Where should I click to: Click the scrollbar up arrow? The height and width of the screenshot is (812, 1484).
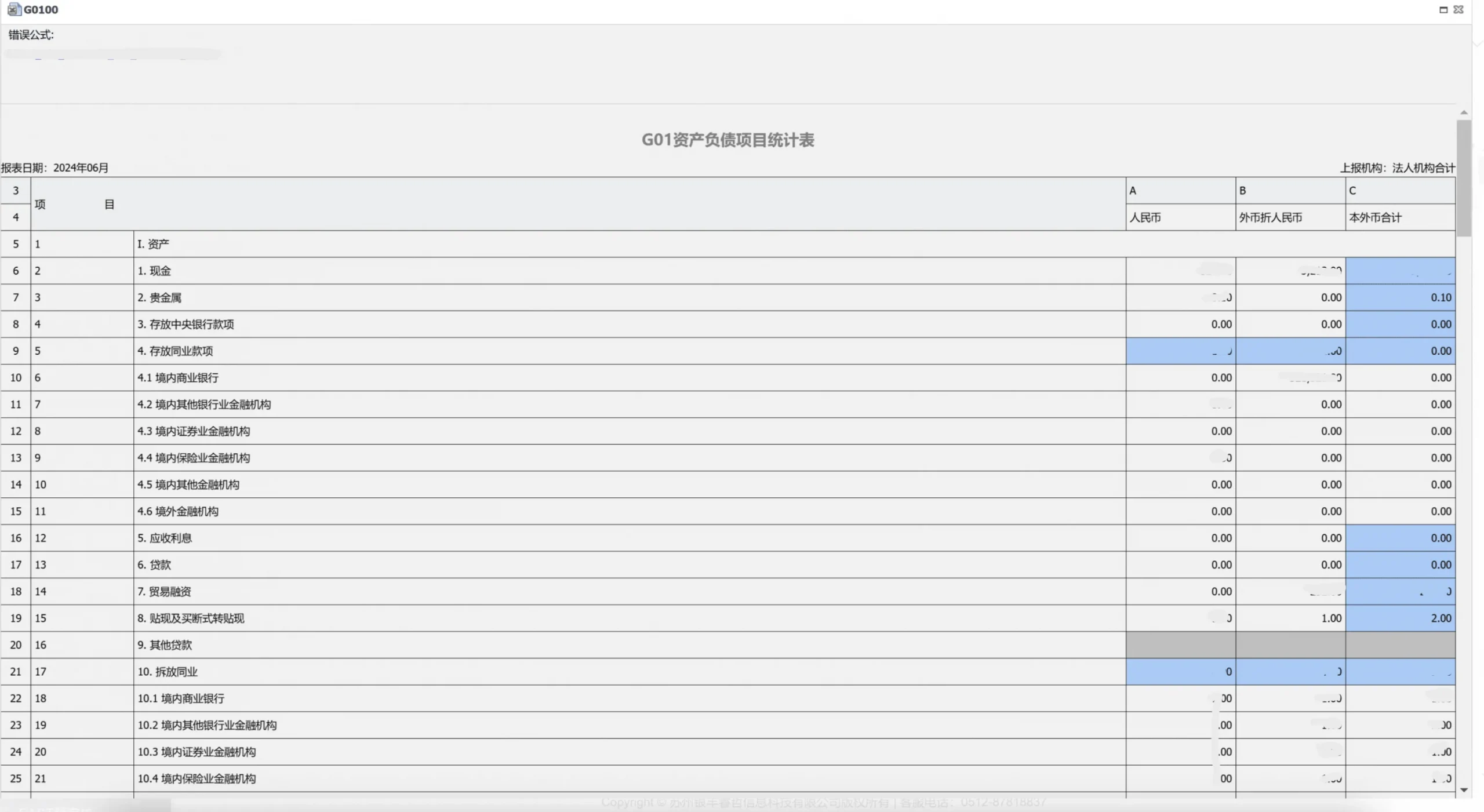click(1464, 112)
